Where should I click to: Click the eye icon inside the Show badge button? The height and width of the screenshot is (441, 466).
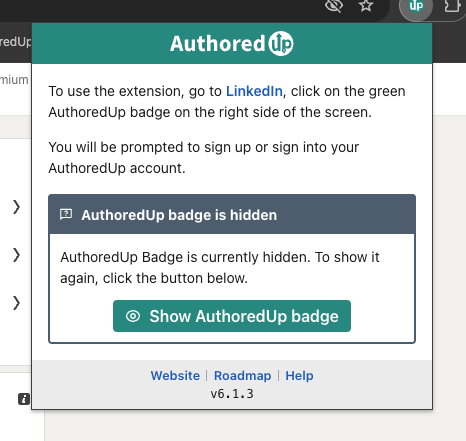133,316
